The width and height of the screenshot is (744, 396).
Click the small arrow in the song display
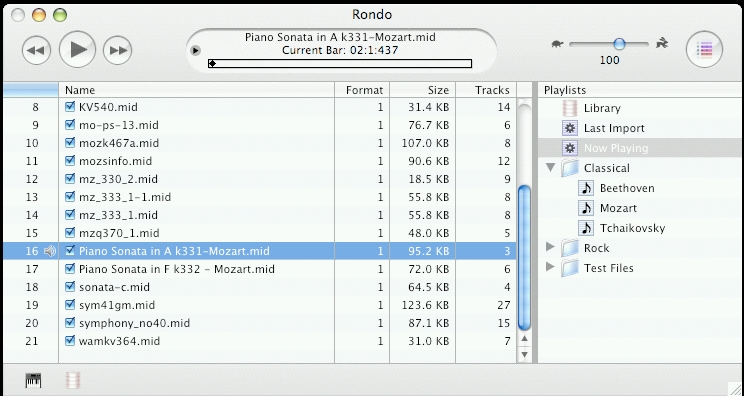[195, 50]
